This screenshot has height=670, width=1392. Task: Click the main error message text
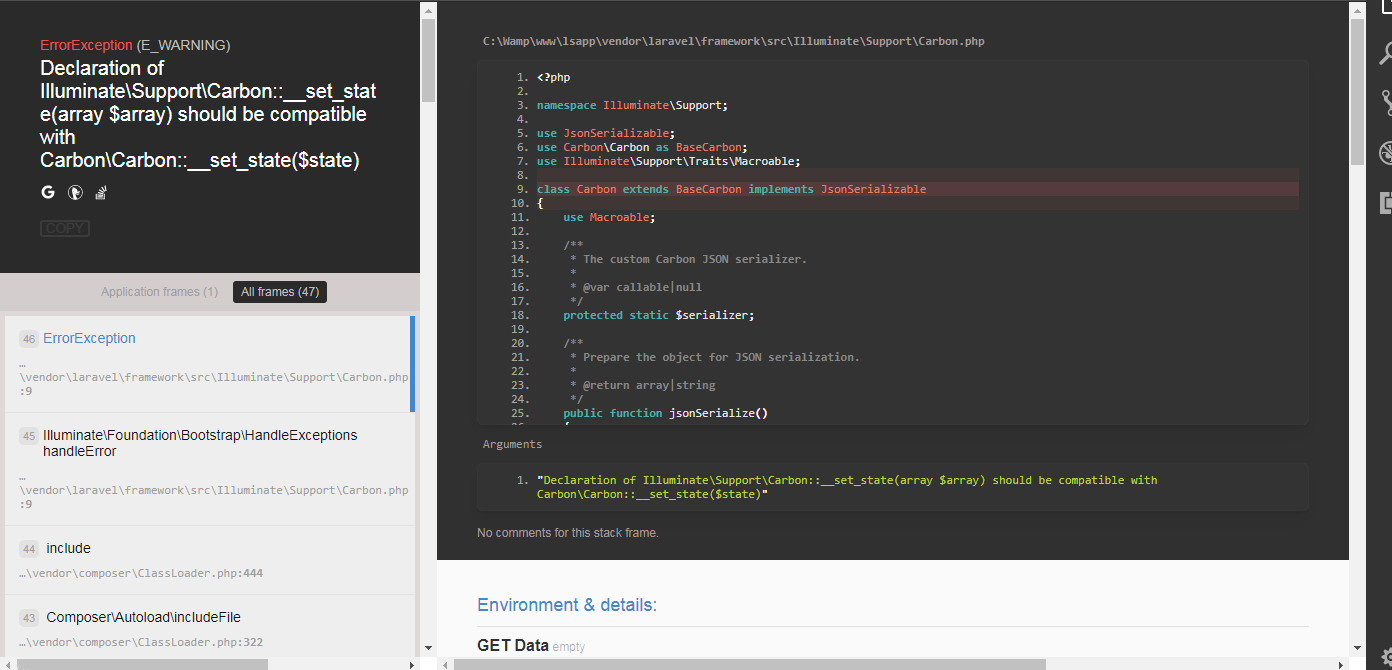(208, 114)
